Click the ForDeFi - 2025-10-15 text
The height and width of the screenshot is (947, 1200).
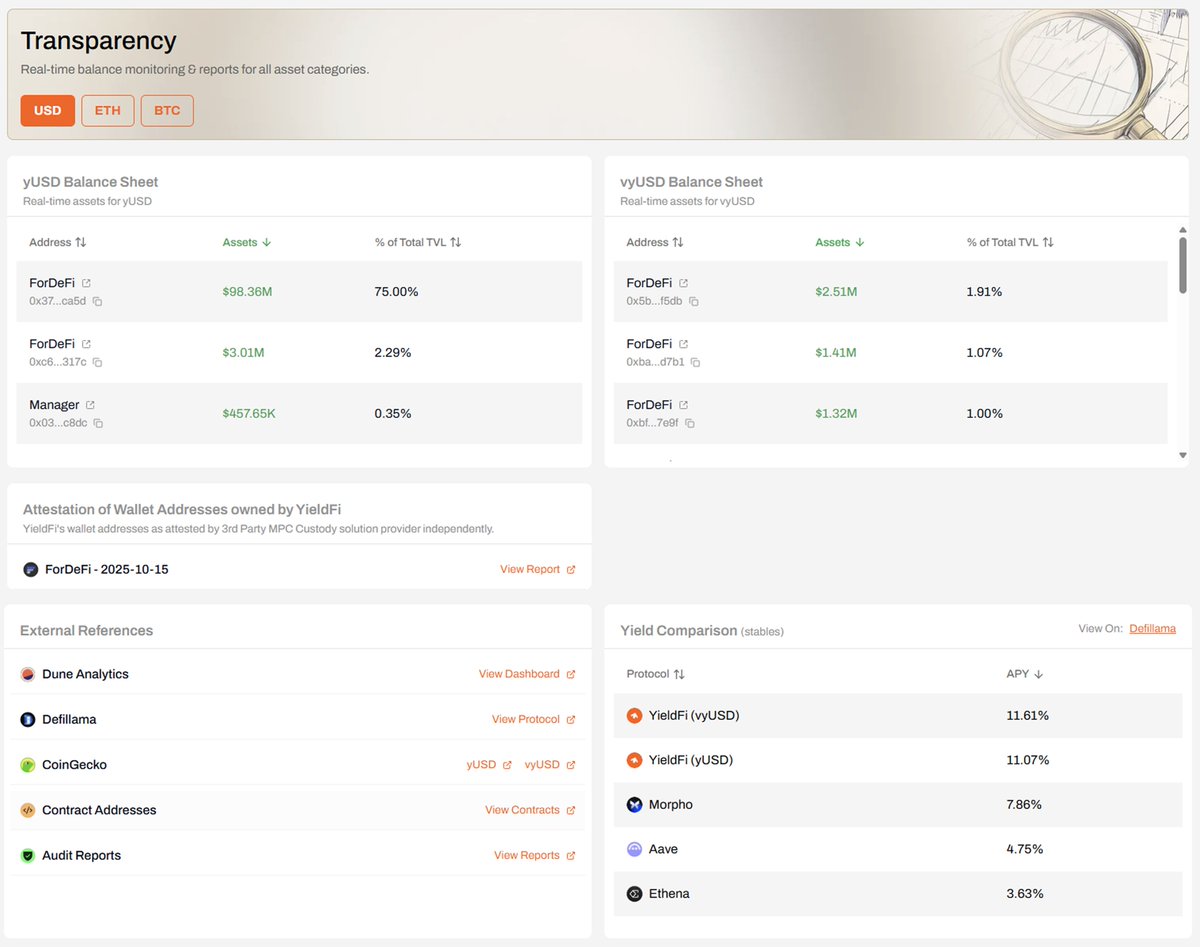pos(107,569)
